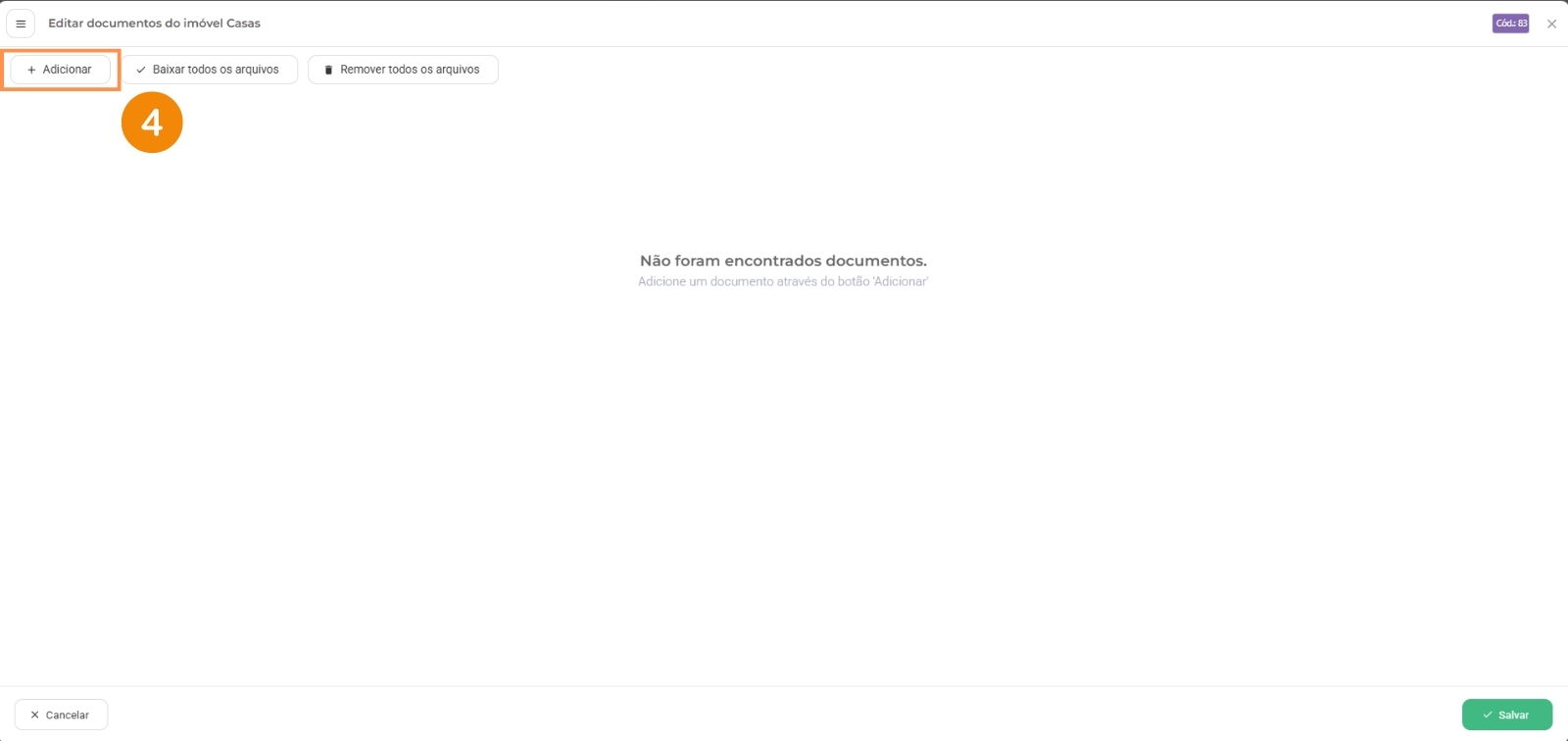Click the title 'Editar documentos do imóvel Casas'
Screen dimensions: 1568x741
point(154,24)
